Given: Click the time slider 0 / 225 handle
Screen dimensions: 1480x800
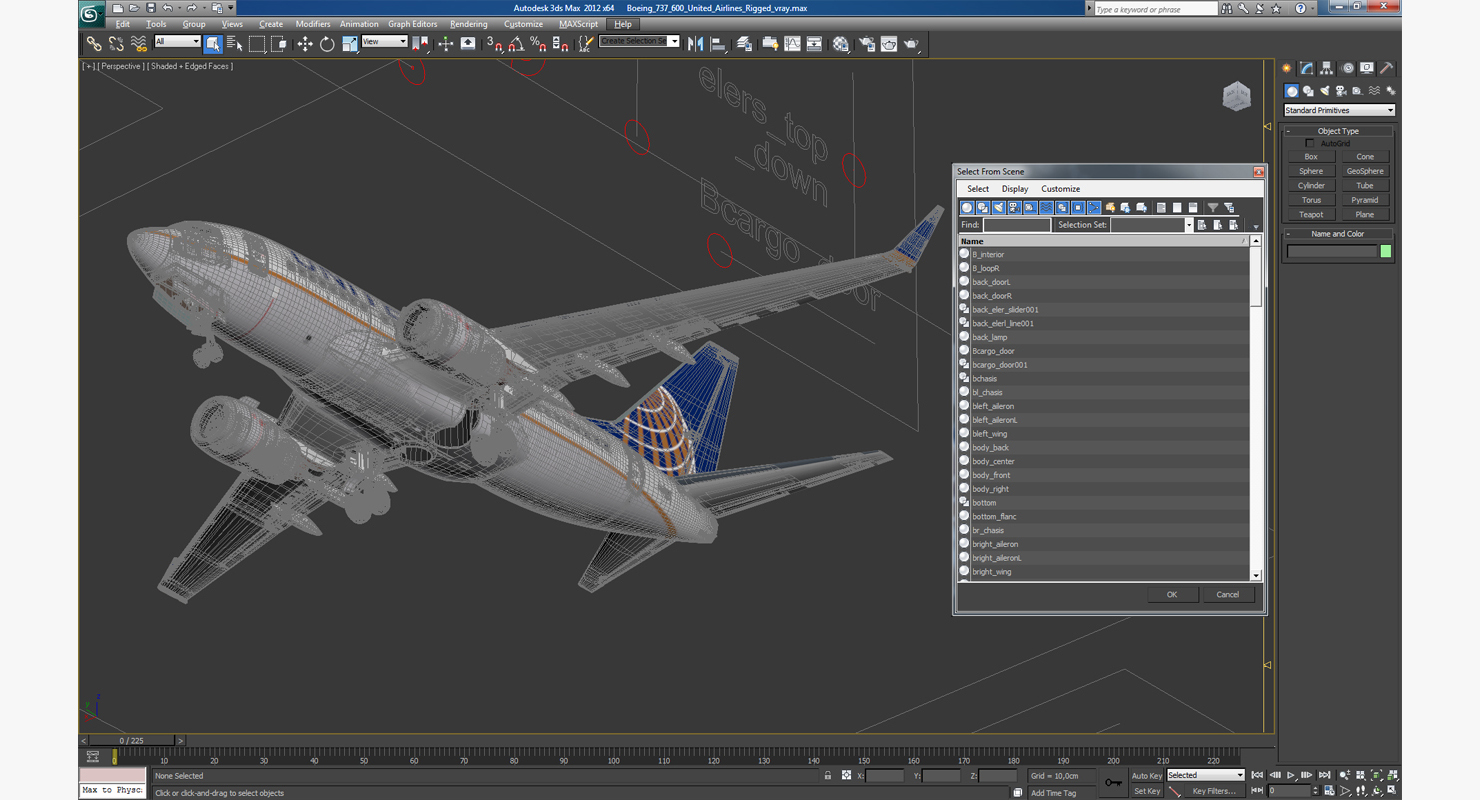Looking at the screenshot, I should click(x=132, y=741).
